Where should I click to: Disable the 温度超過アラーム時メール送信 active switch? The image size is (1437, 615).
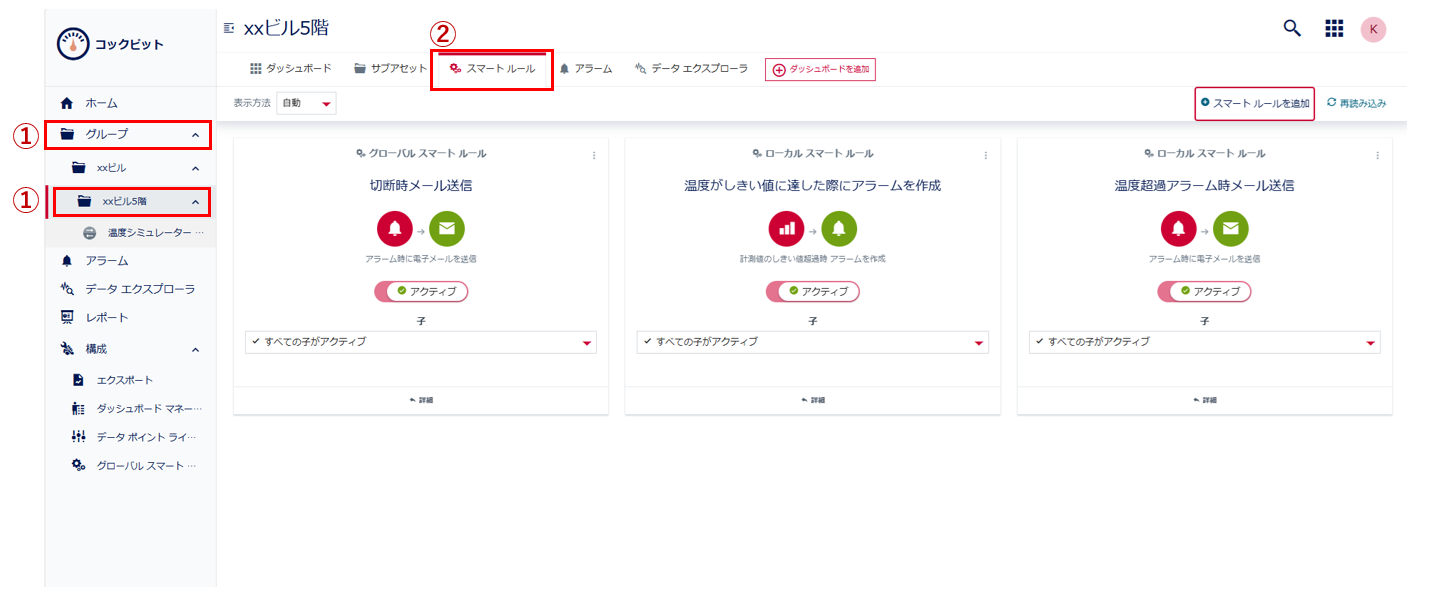(1204, 291)
